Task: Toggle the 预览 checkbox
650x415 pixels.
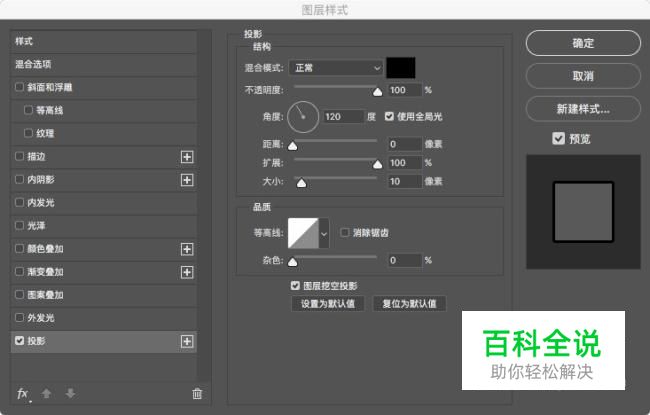Action: [558, 138]
